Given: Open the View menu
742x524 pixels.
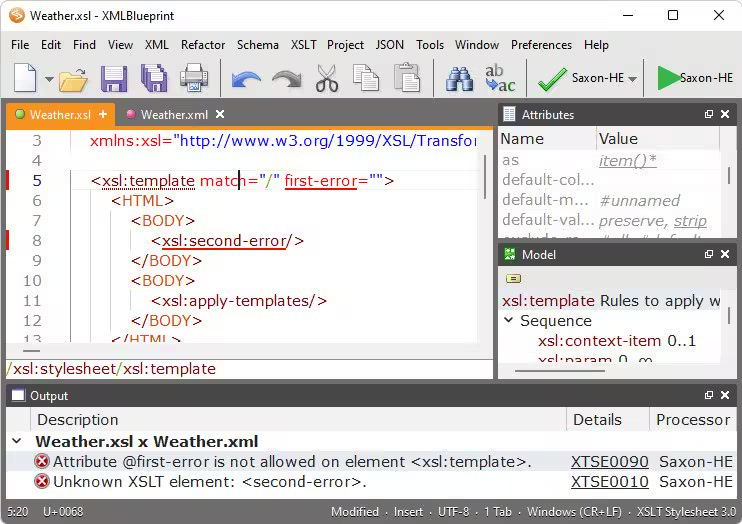Looking at the screenshot, I should pos(120,45).
